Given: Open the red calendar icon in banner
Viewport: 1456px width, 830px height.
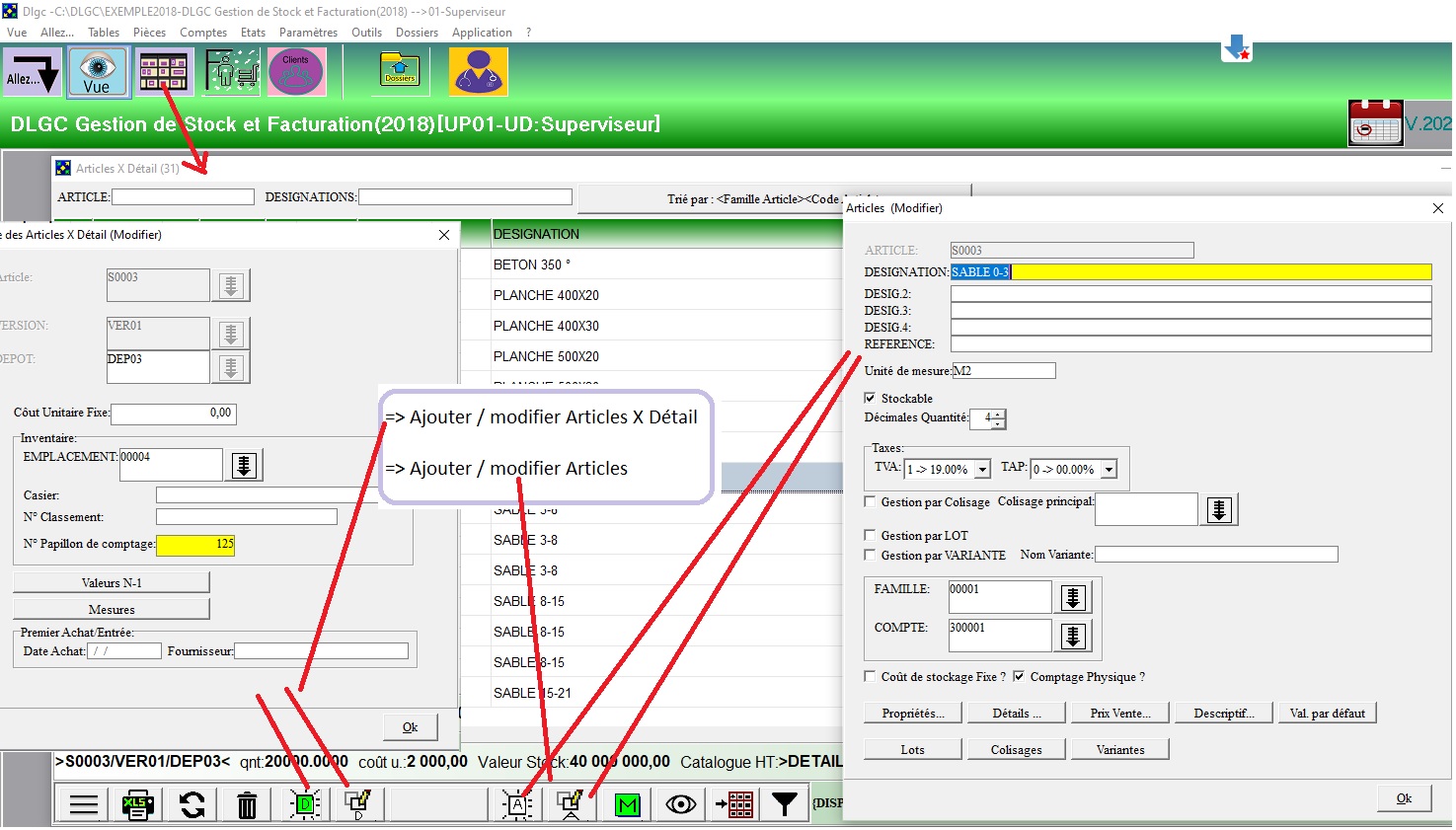Looking at the screenshot, I should tap(1375, 123).
